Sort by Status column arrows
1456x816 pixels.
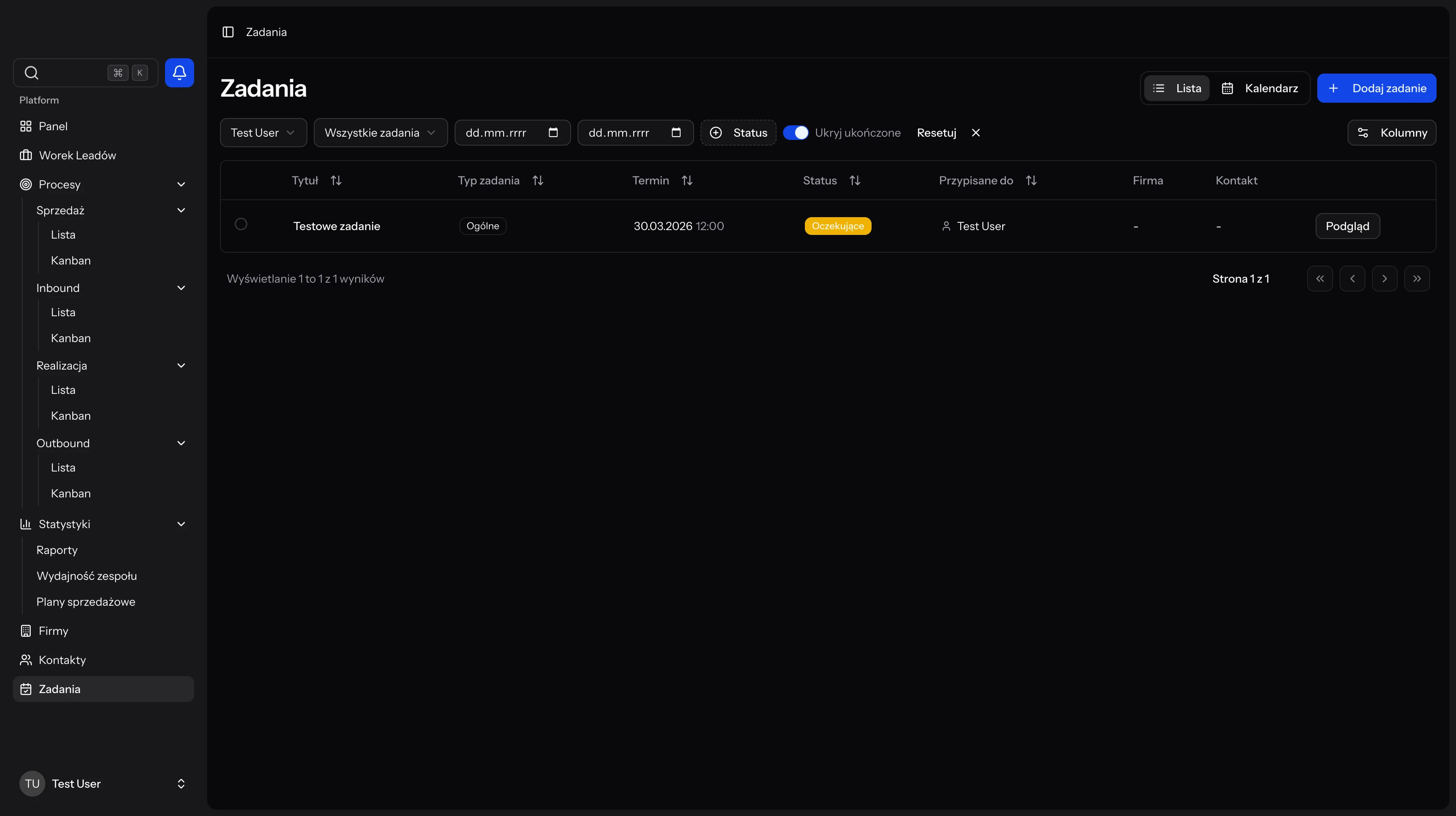(855, 180)
